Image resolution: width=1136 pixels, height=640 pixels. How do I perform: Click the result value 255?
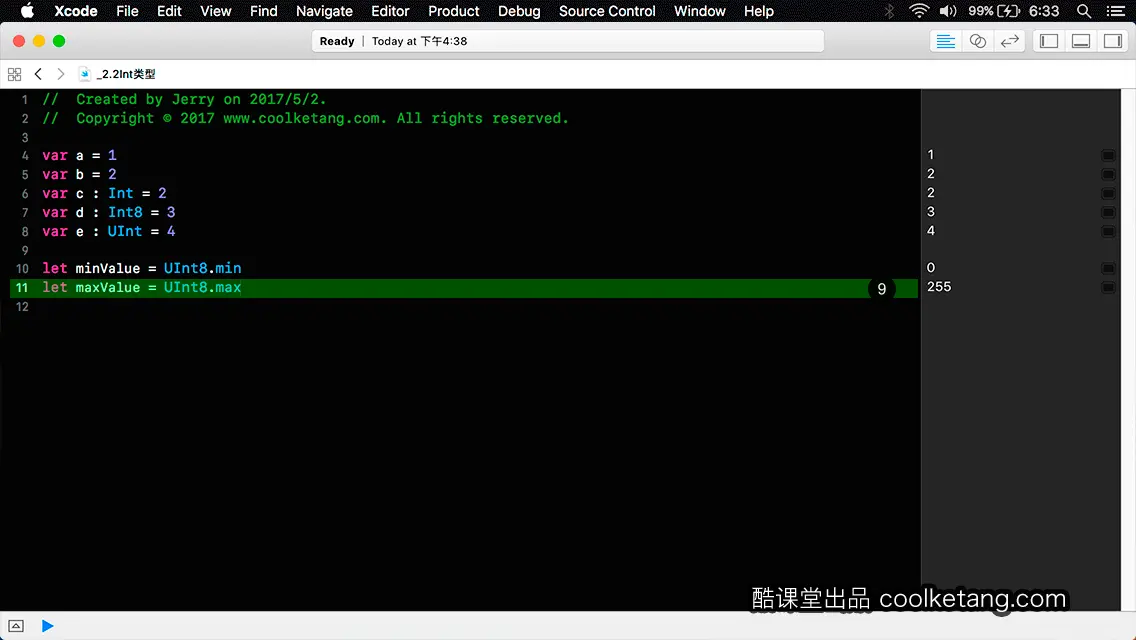click(x=939, y=287)
